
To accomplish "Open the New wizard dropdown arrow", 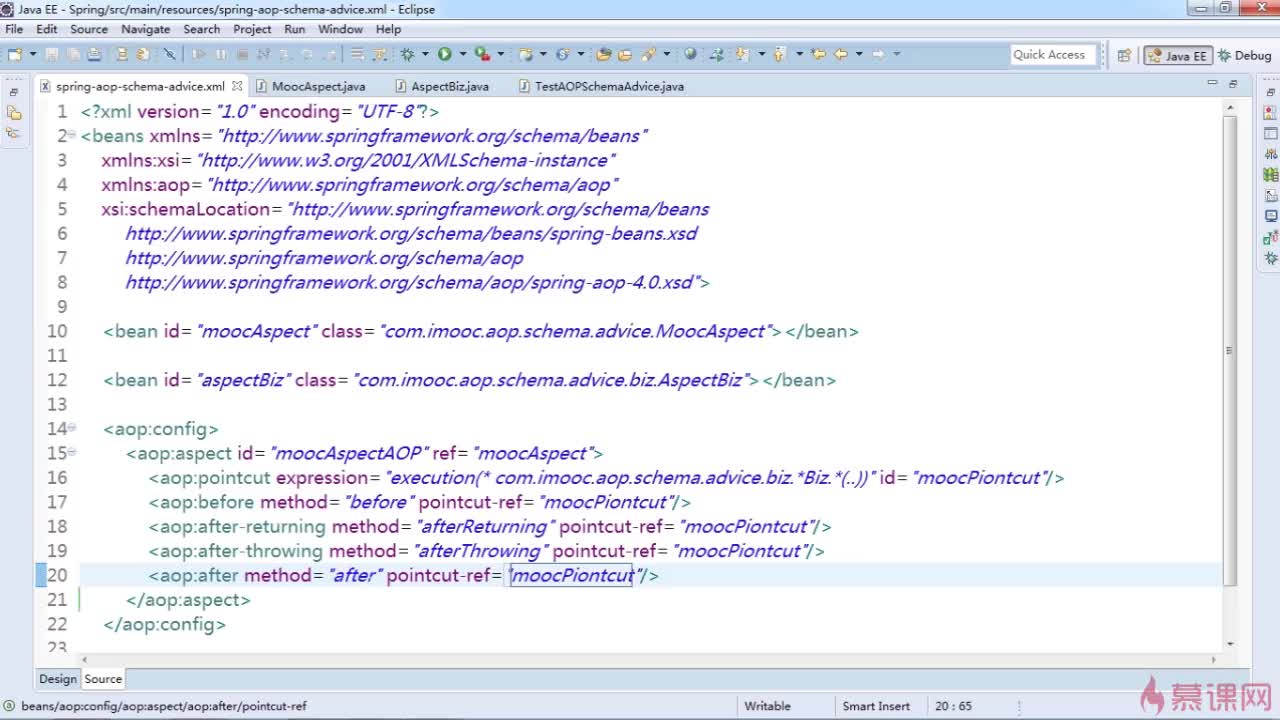I will pyautogui.click(x=33, y=54).
